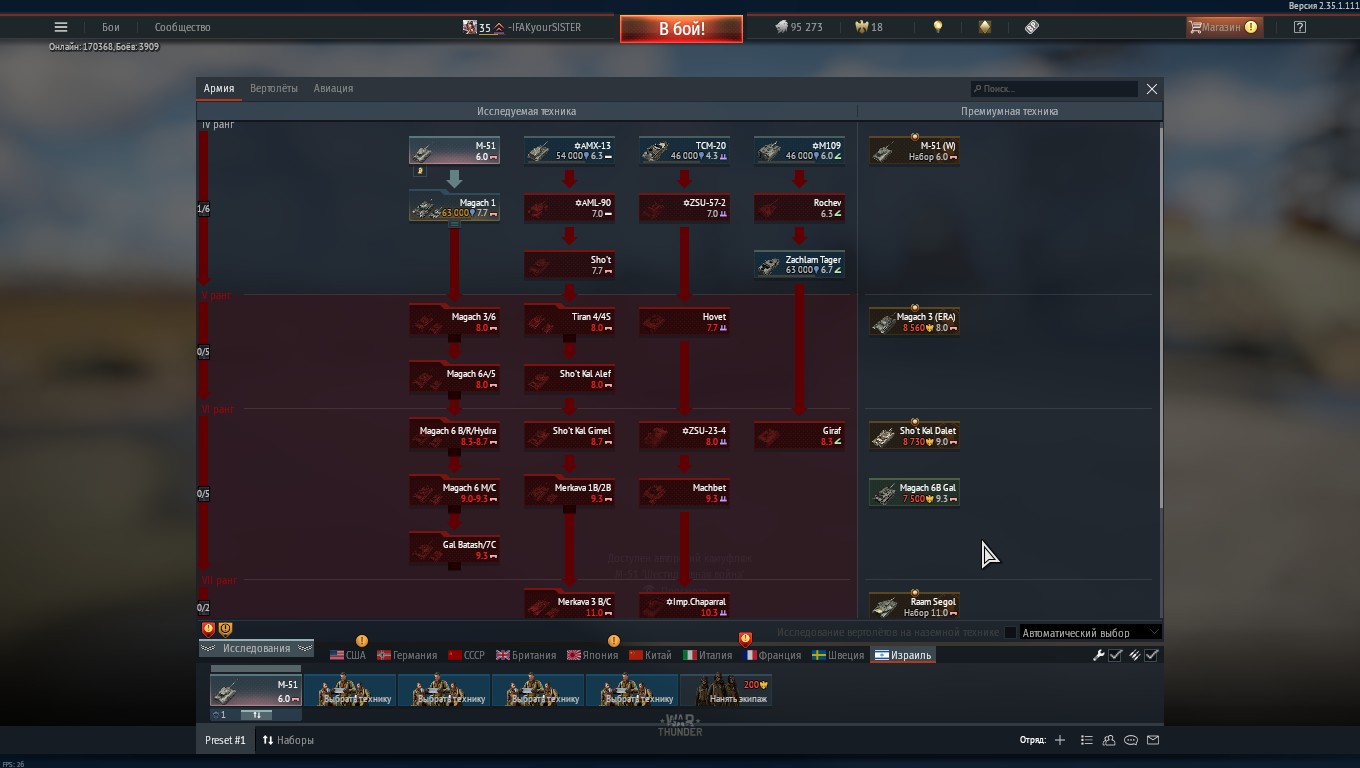Select the Япония nation tab

[x=593, y=655]
